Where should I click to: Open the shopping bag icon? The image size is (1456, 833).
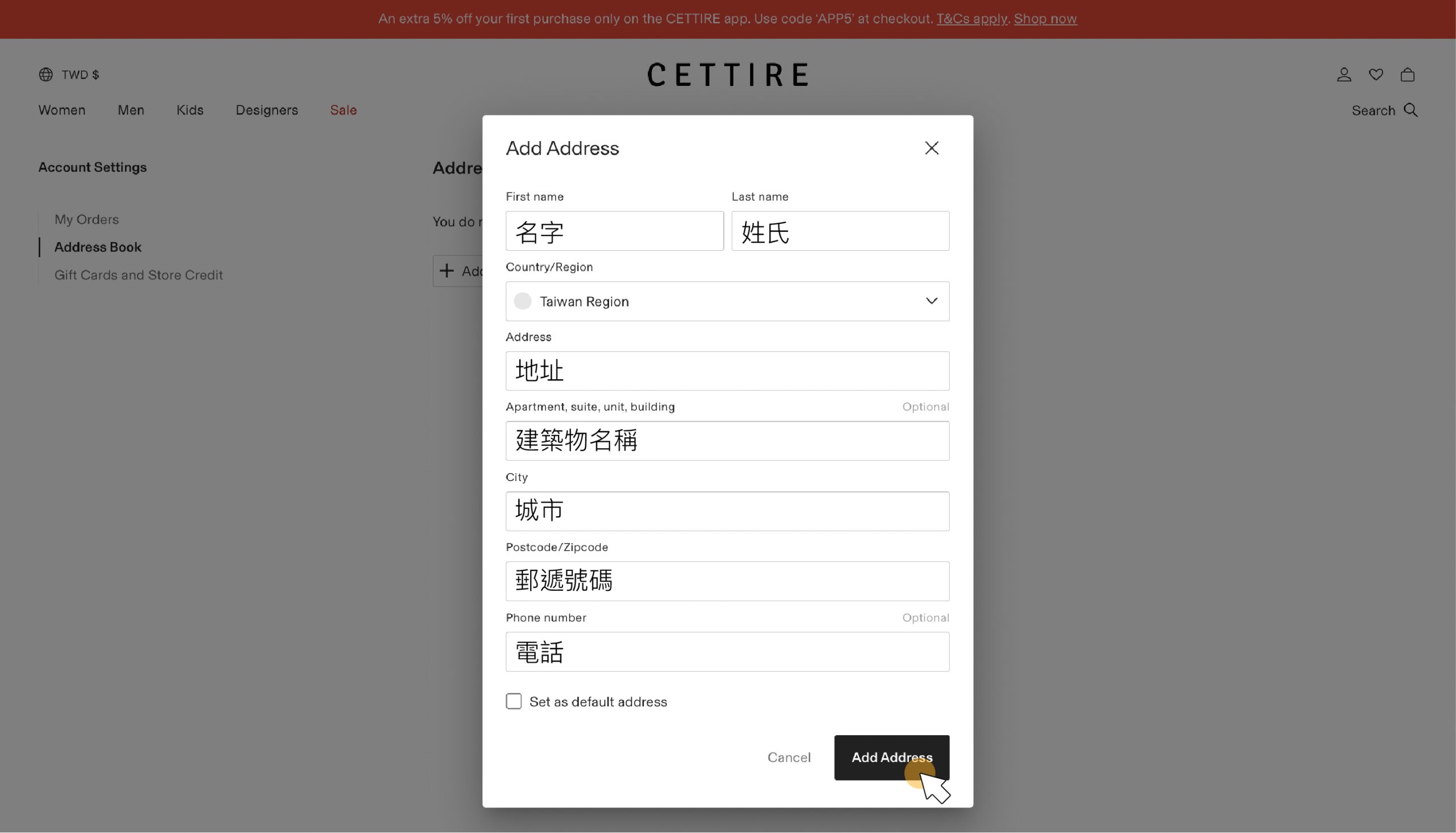(1408, 75)
